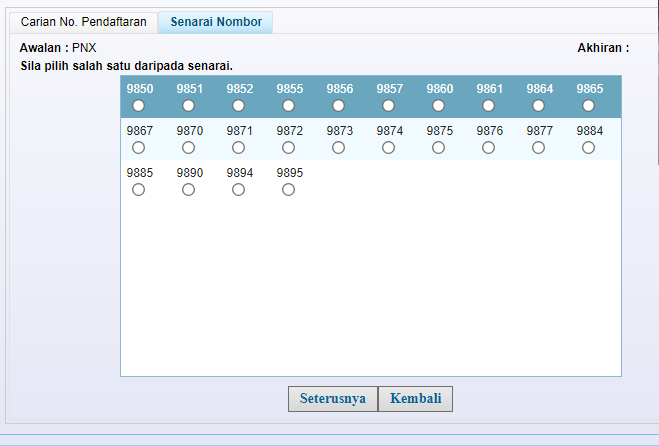
Task: Mark the 9873 radio option
Action: [338, 148]
